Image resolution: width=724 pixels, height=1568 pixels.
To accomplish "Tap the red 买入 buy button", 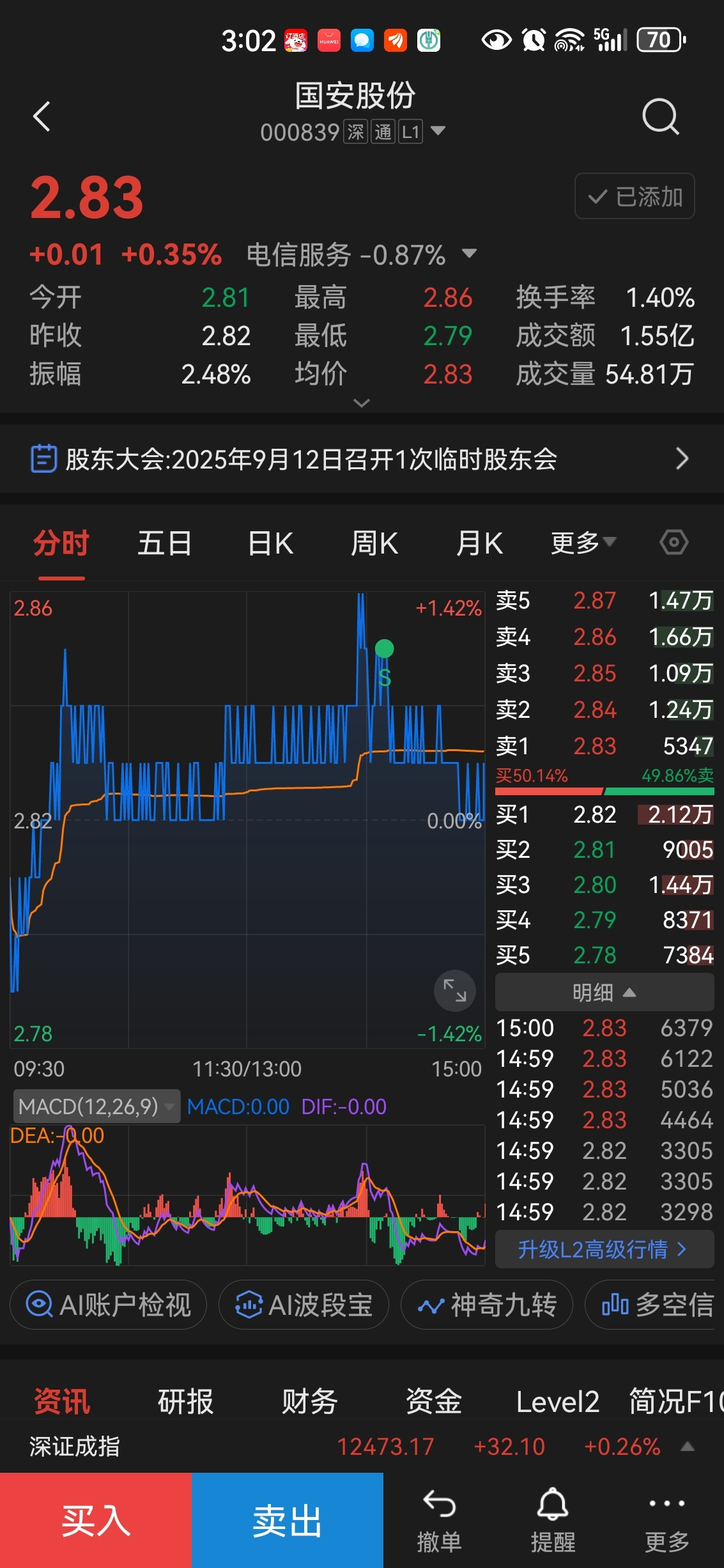I will coord(96,1521).
